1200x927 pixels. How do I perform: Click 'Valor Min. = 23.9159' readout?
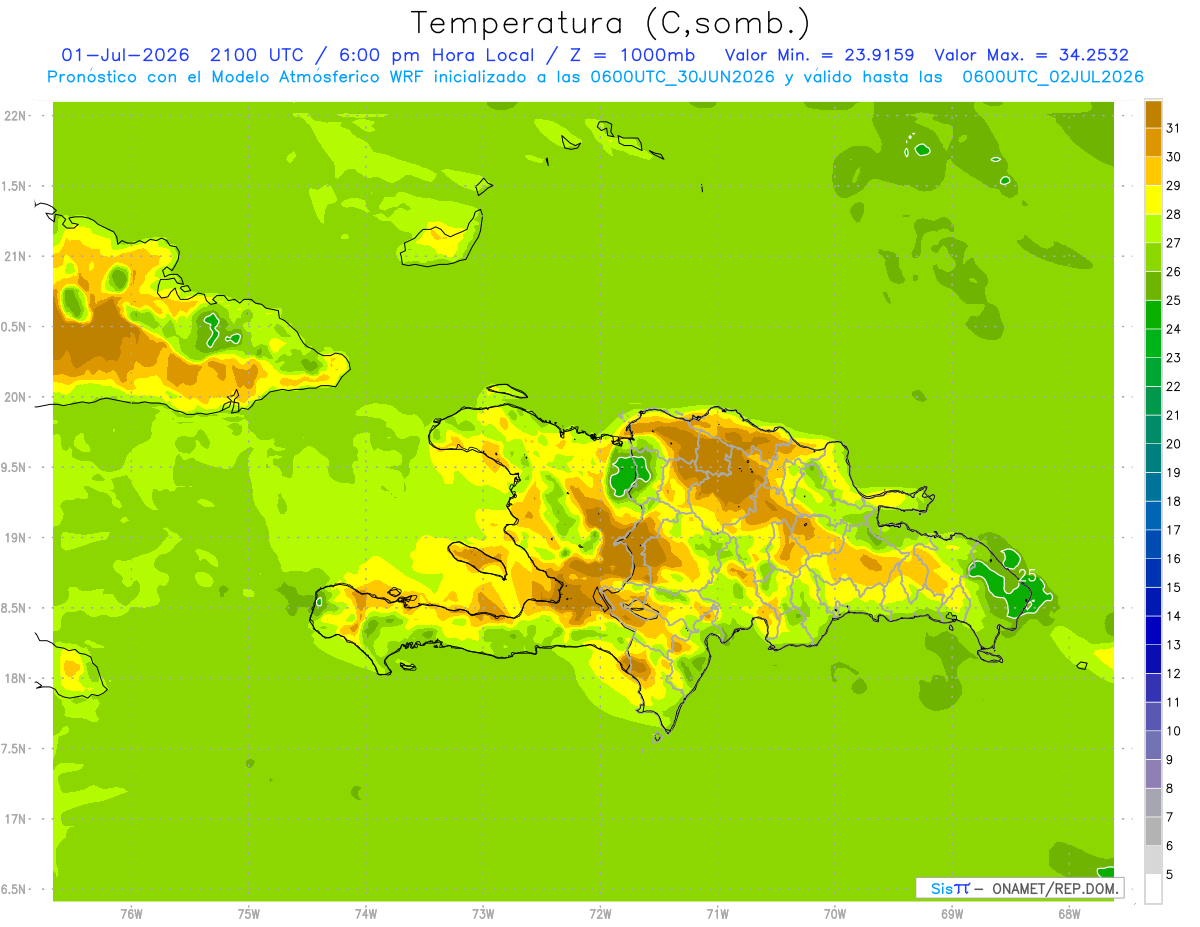(819, 55)
